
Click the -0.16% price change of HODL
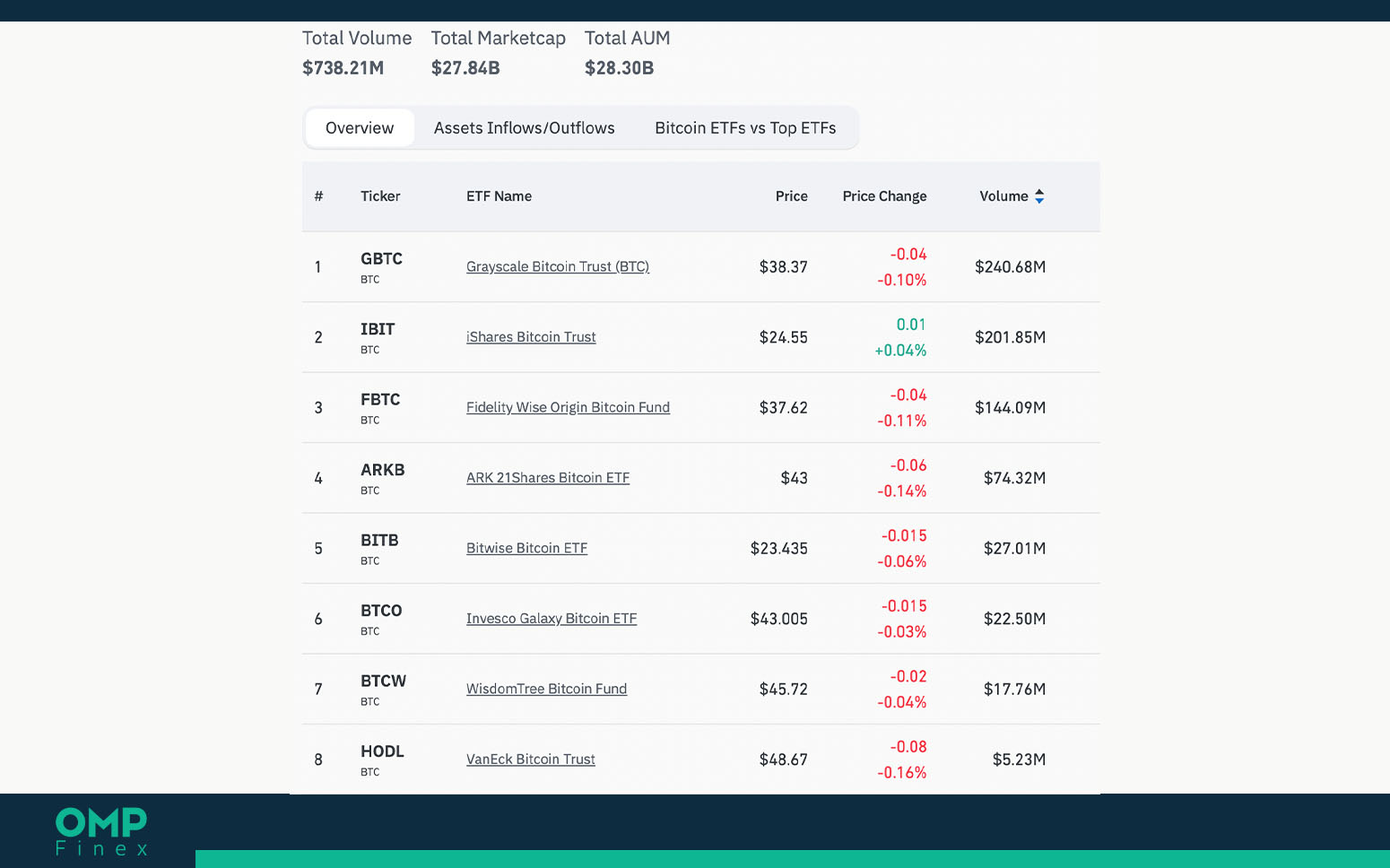(902, 773)
